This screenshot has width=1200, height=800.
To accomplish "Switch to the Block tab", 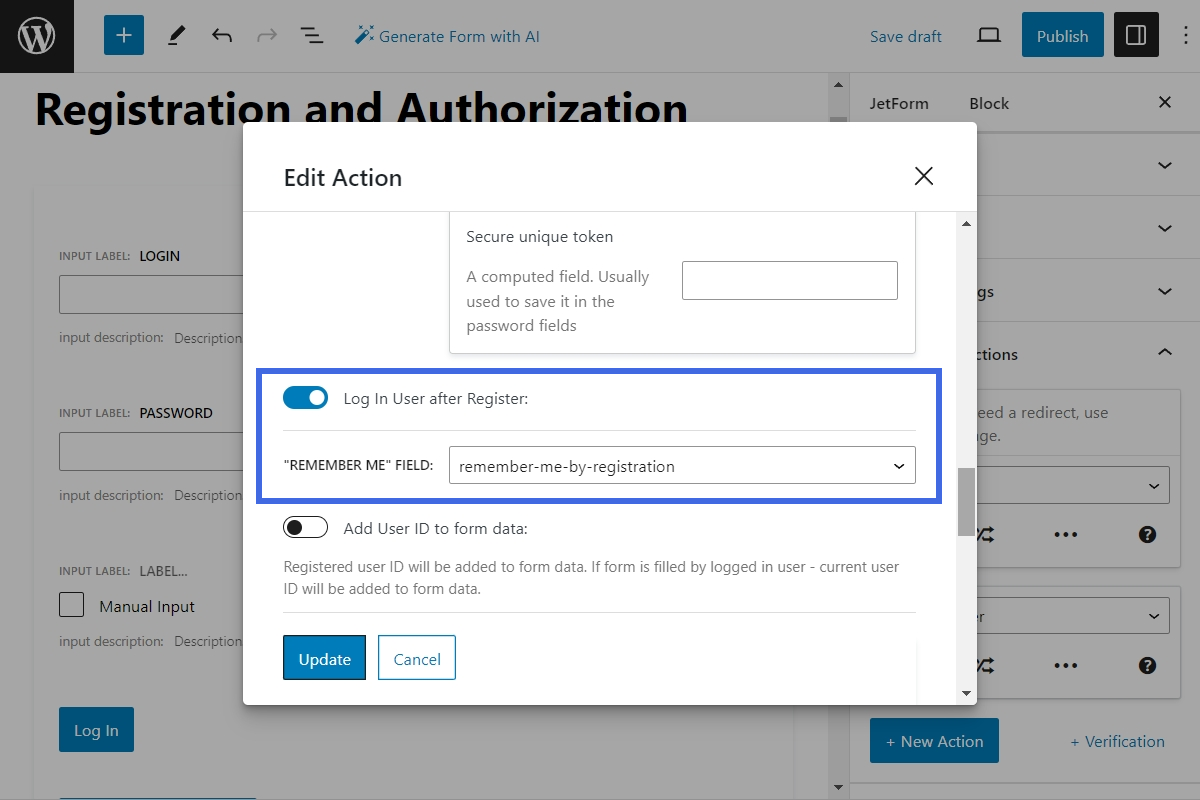I will (x=989, y=103).
